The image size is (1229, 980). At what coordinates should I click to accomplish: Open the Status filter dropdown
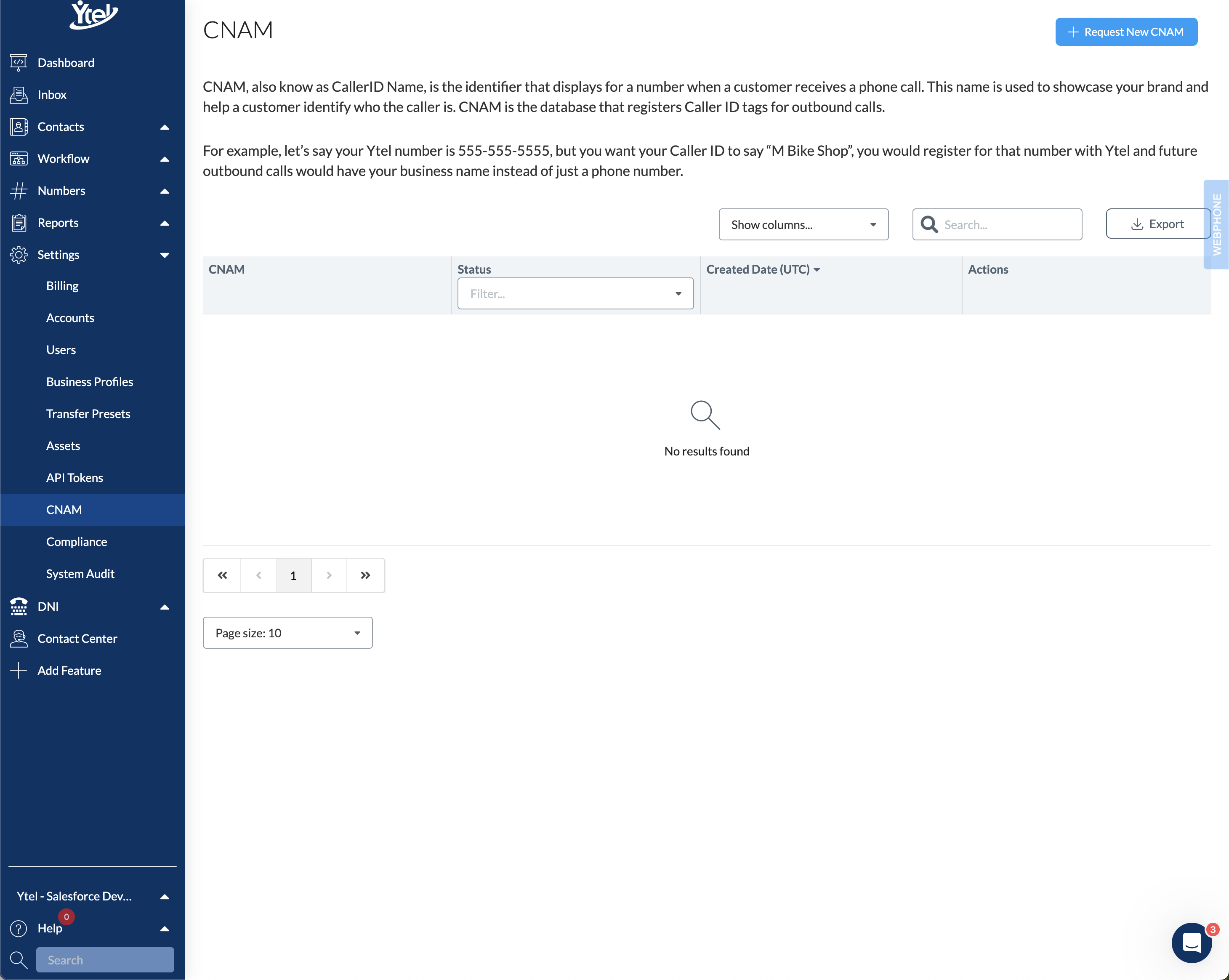tap(575, 293)
